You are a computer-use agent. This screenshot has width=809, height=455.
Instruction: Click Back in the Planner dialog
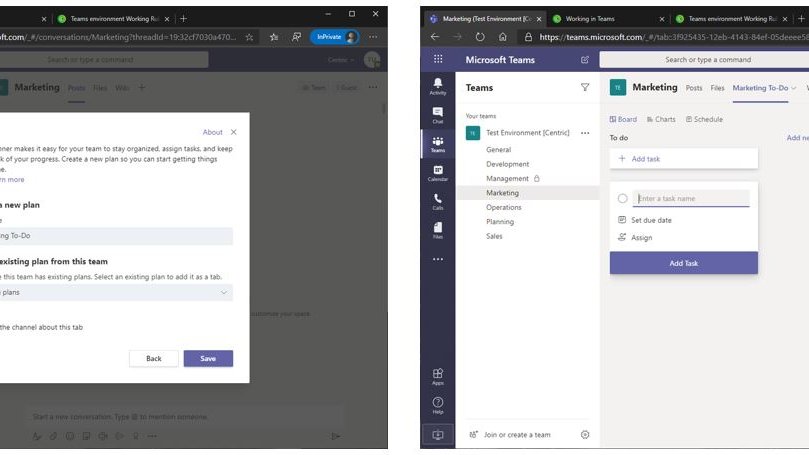click(154, 359)
